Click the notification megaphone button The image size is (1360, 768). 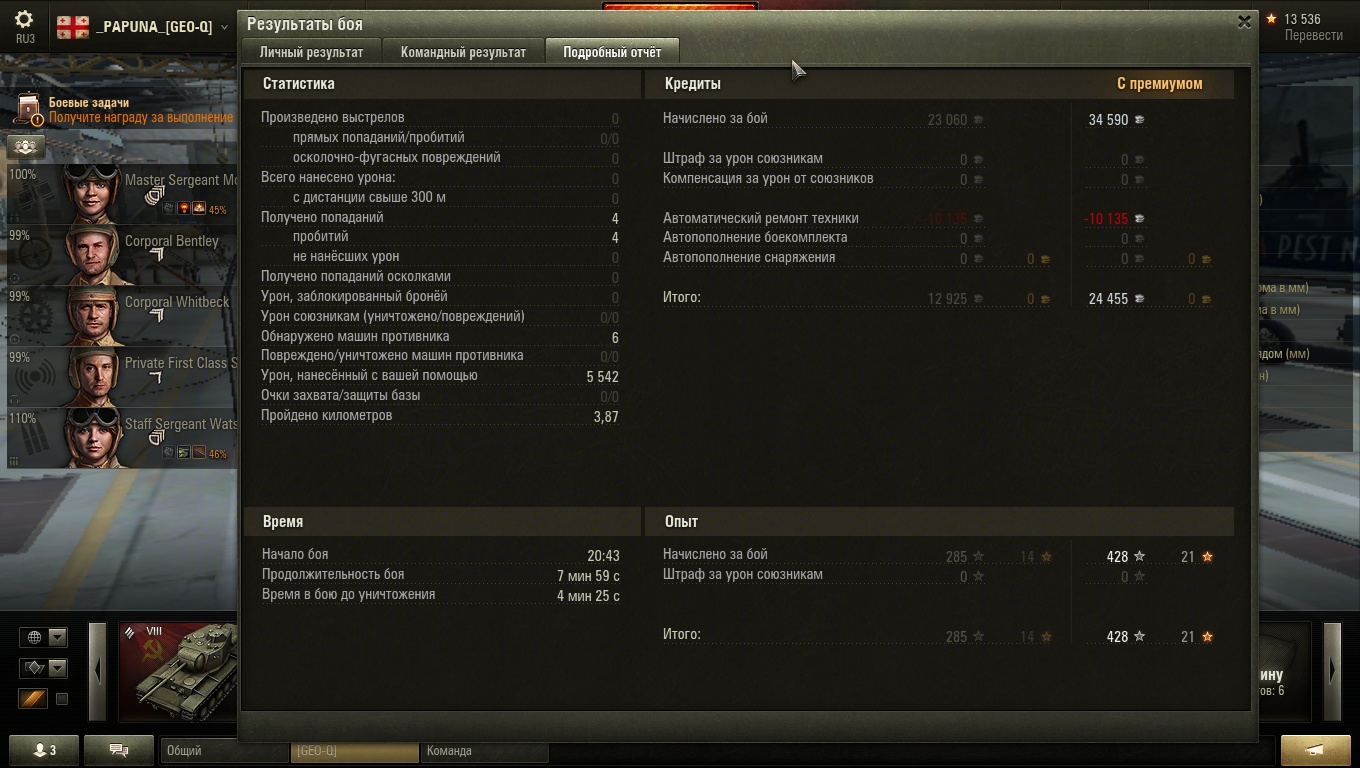1316,750
